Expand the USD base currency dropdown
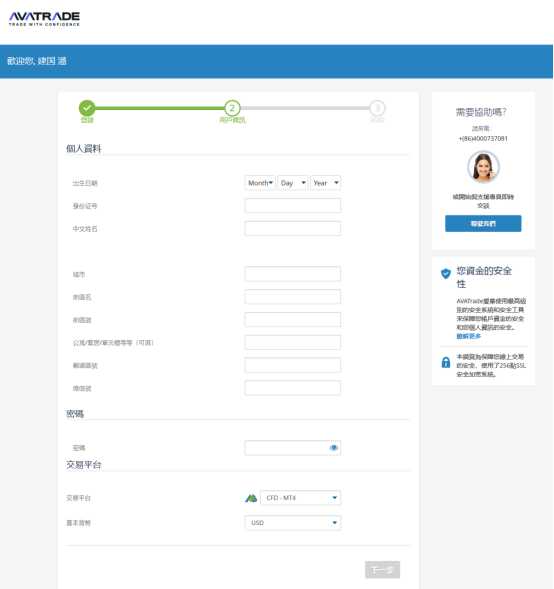The height and width of the screenshot is (589, 554). click(x=293, y=523)
